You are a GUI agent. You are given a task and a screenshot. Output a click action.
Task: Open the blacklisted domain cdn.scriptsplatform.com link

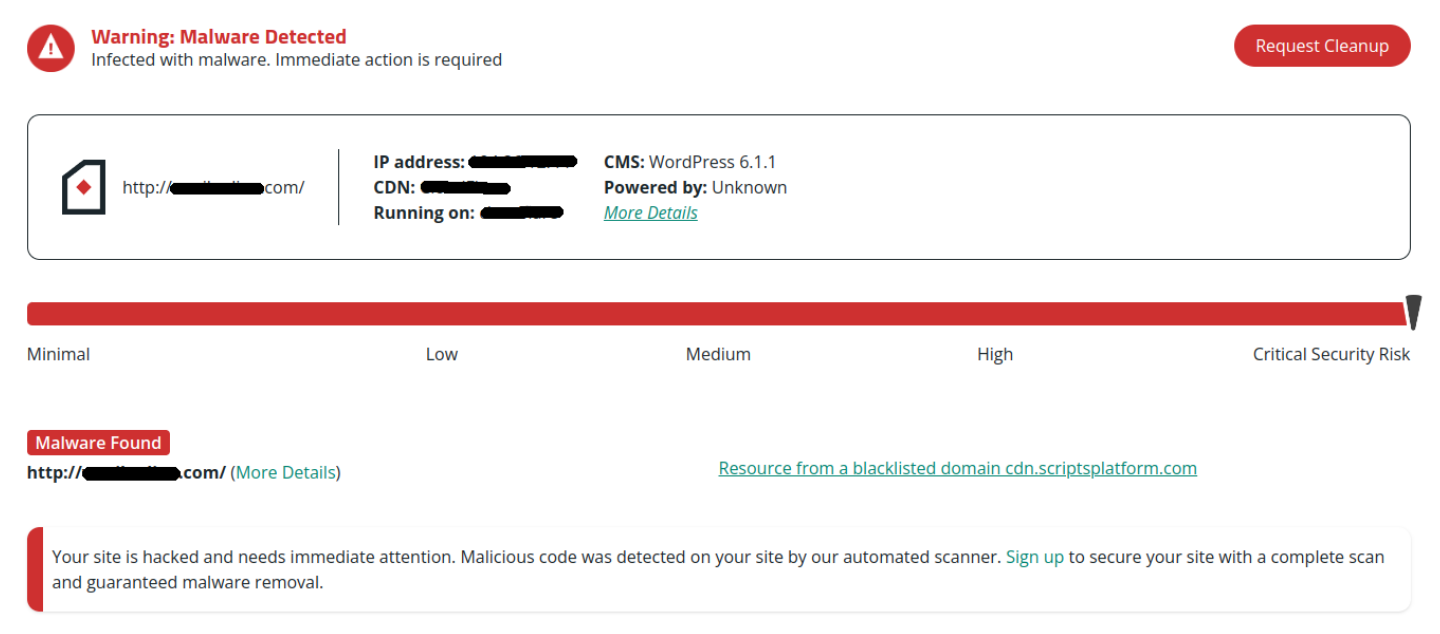[x=958, y=468]
